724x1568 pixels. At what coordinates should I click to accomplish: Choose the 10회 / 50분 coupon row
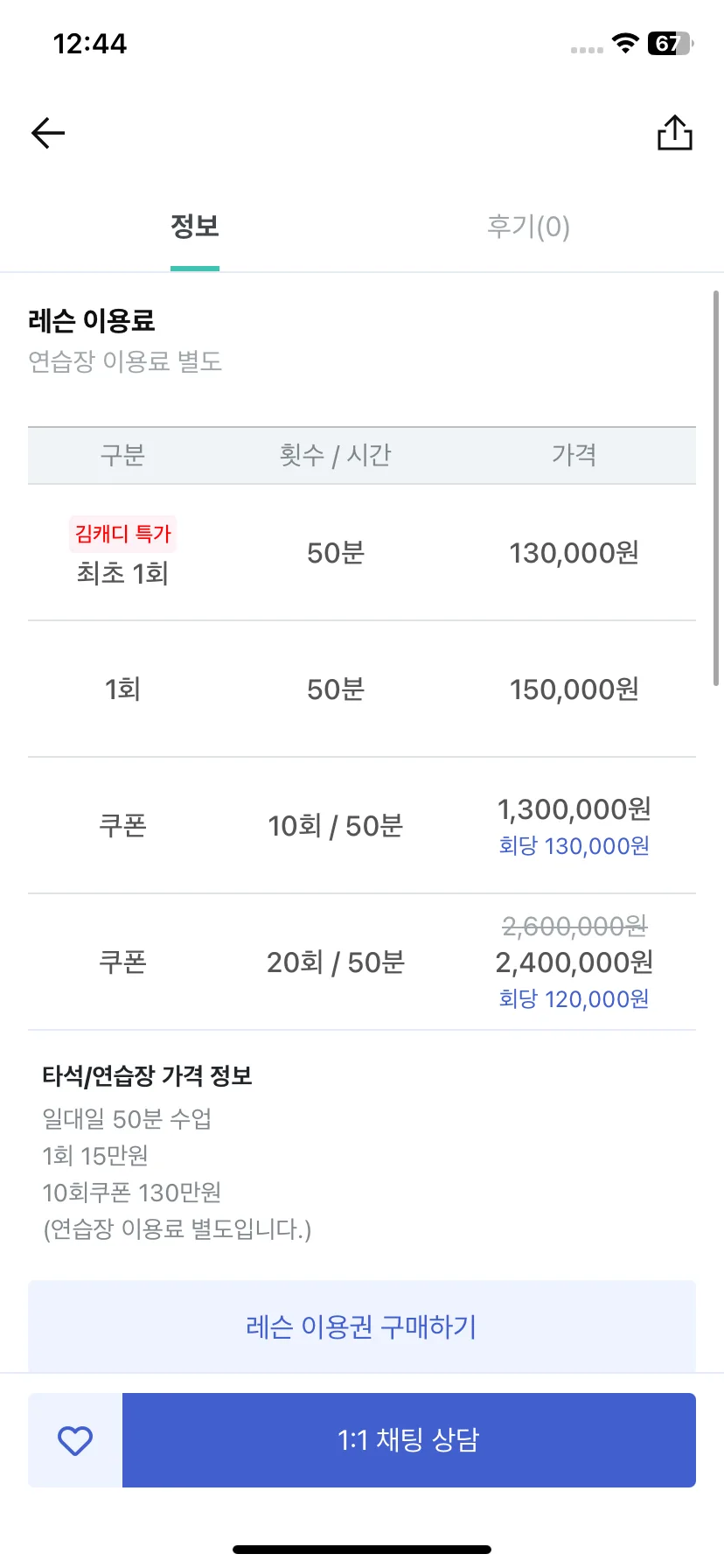click(362, 826)
